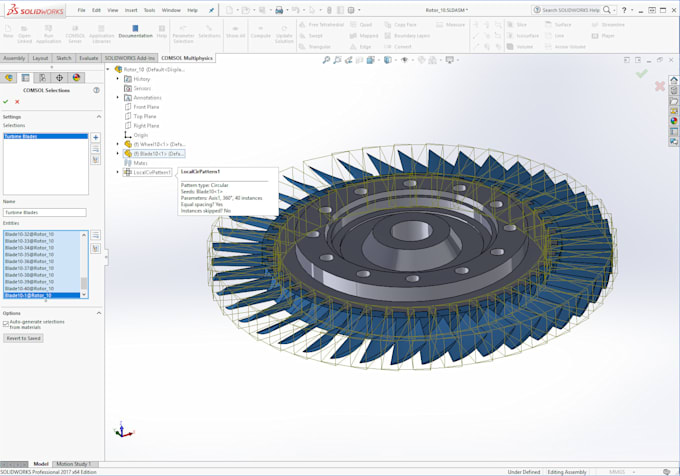
Task: Click the Appearances color ball in right task pane
Action: 673,121
